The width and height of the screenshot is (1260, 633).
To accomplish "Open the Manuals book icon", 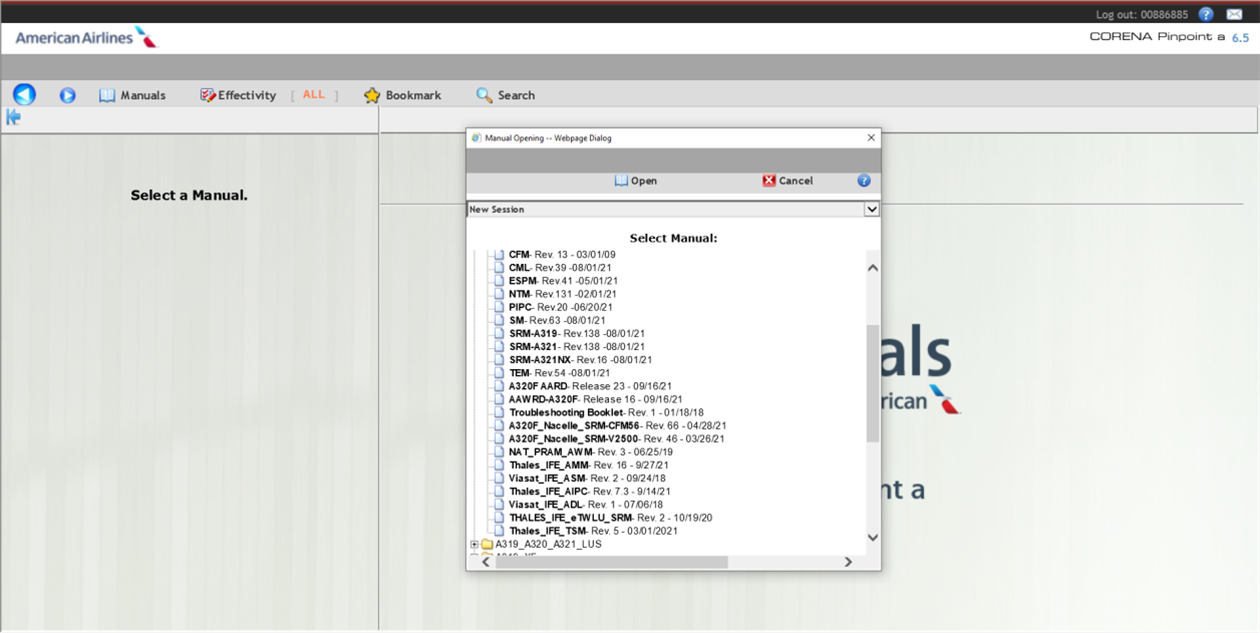I will point(107,95).
